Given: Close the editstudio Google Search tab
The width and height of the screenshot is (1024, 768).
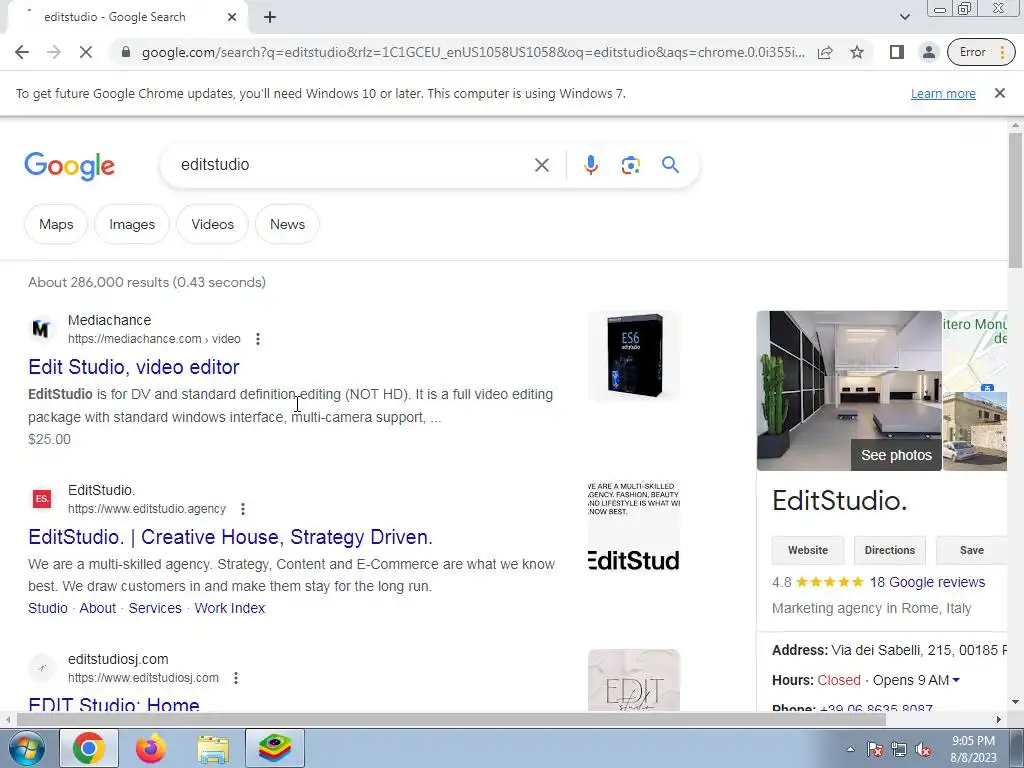Looking at the screenshot, I should click(232, 17).
